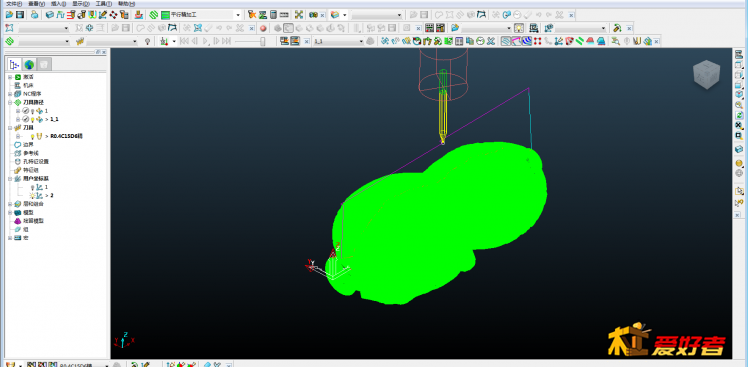Toggle light bulb of workplane 1
Image resolution: width=748 pixels, height=367 pixels.
pyautogui.click(x=33, y=187)
